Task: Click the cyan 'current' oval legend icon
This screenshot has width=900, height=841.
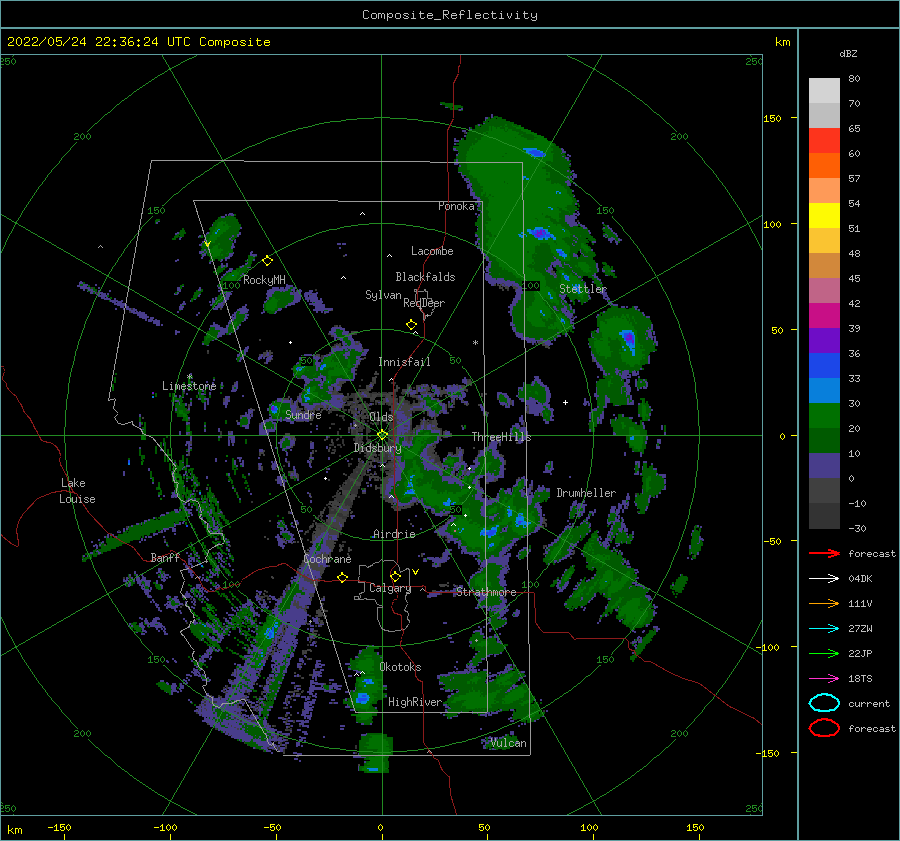Action: (824, 703)
